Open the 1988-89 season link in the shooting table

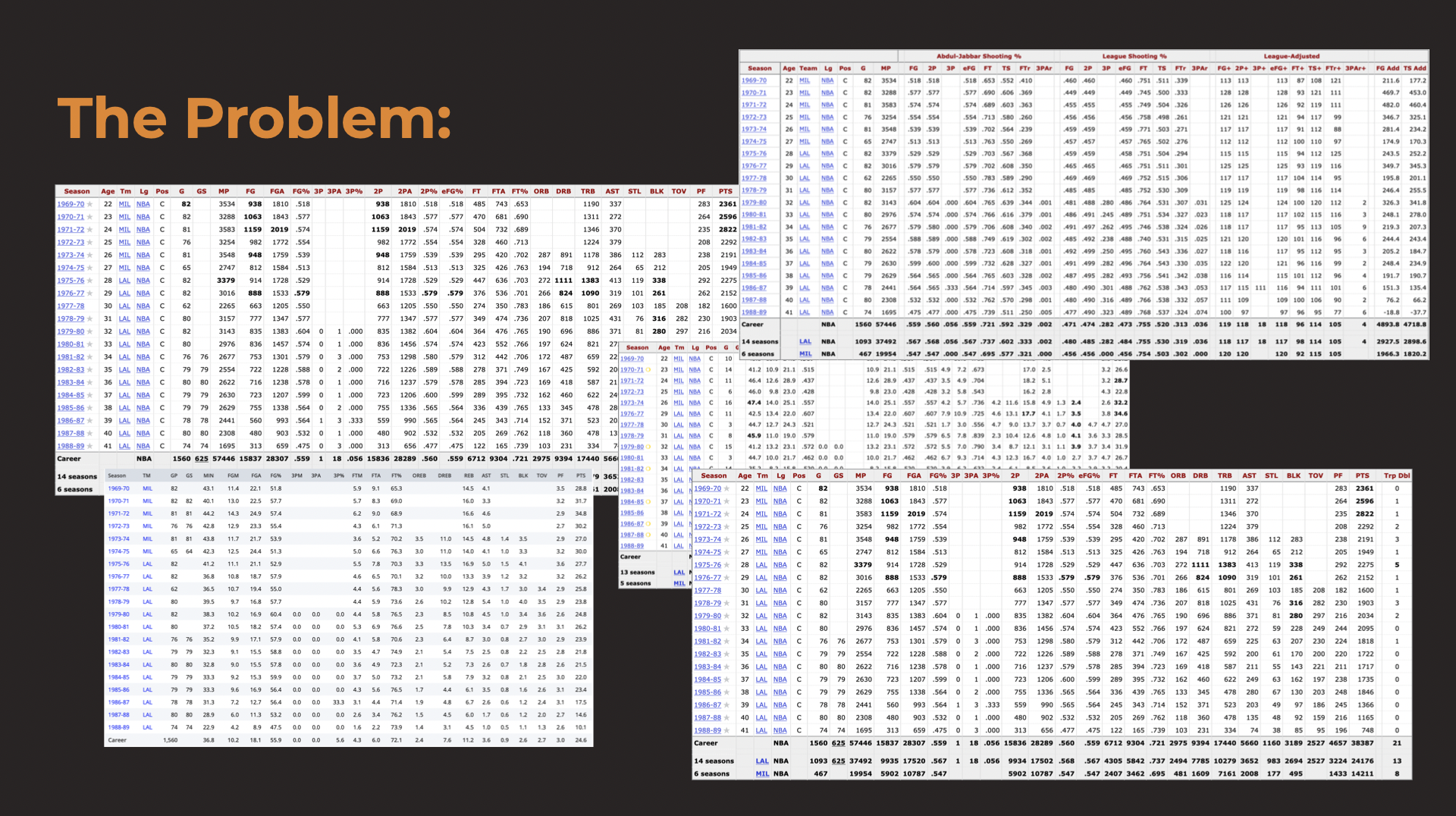pyautogui.click(x=754, y=312)
